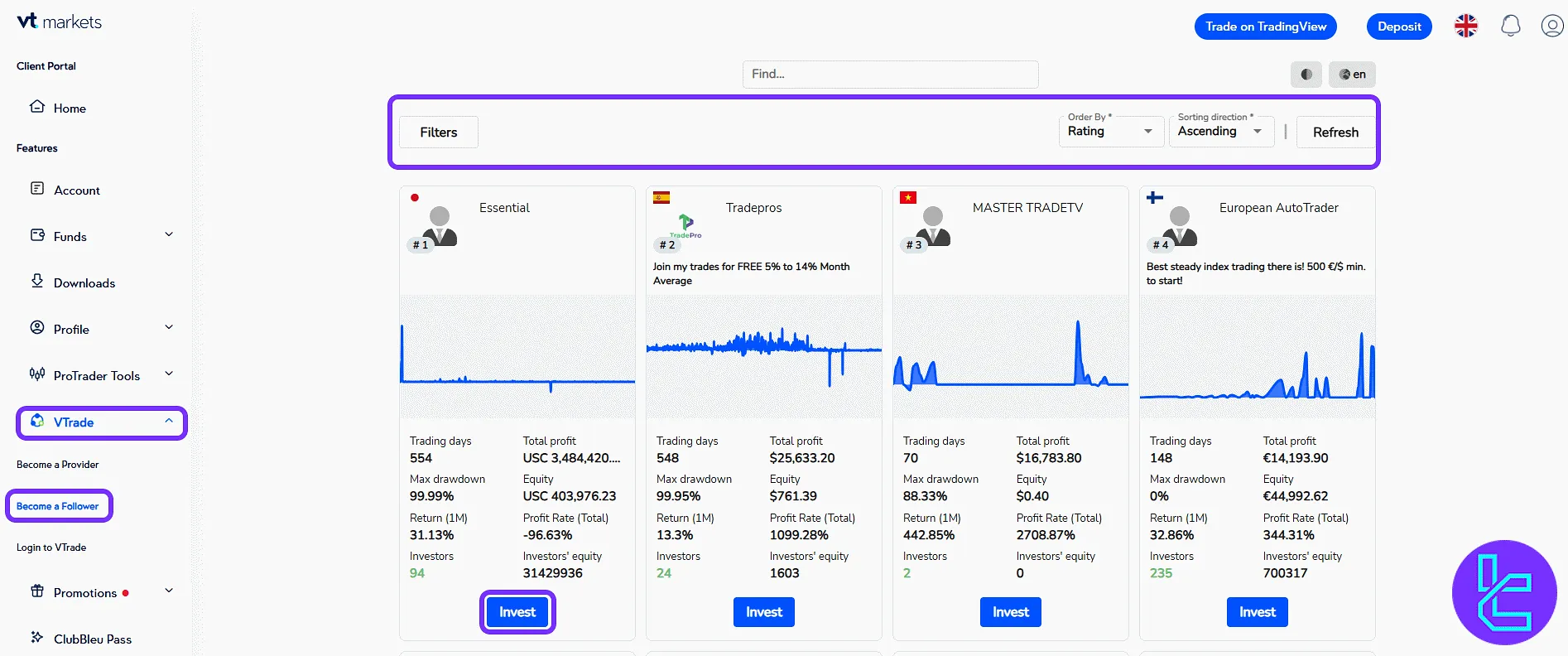Click MASTER TRADETV performance chart
Screen dimensions: 1568x656
[1011, 356]
